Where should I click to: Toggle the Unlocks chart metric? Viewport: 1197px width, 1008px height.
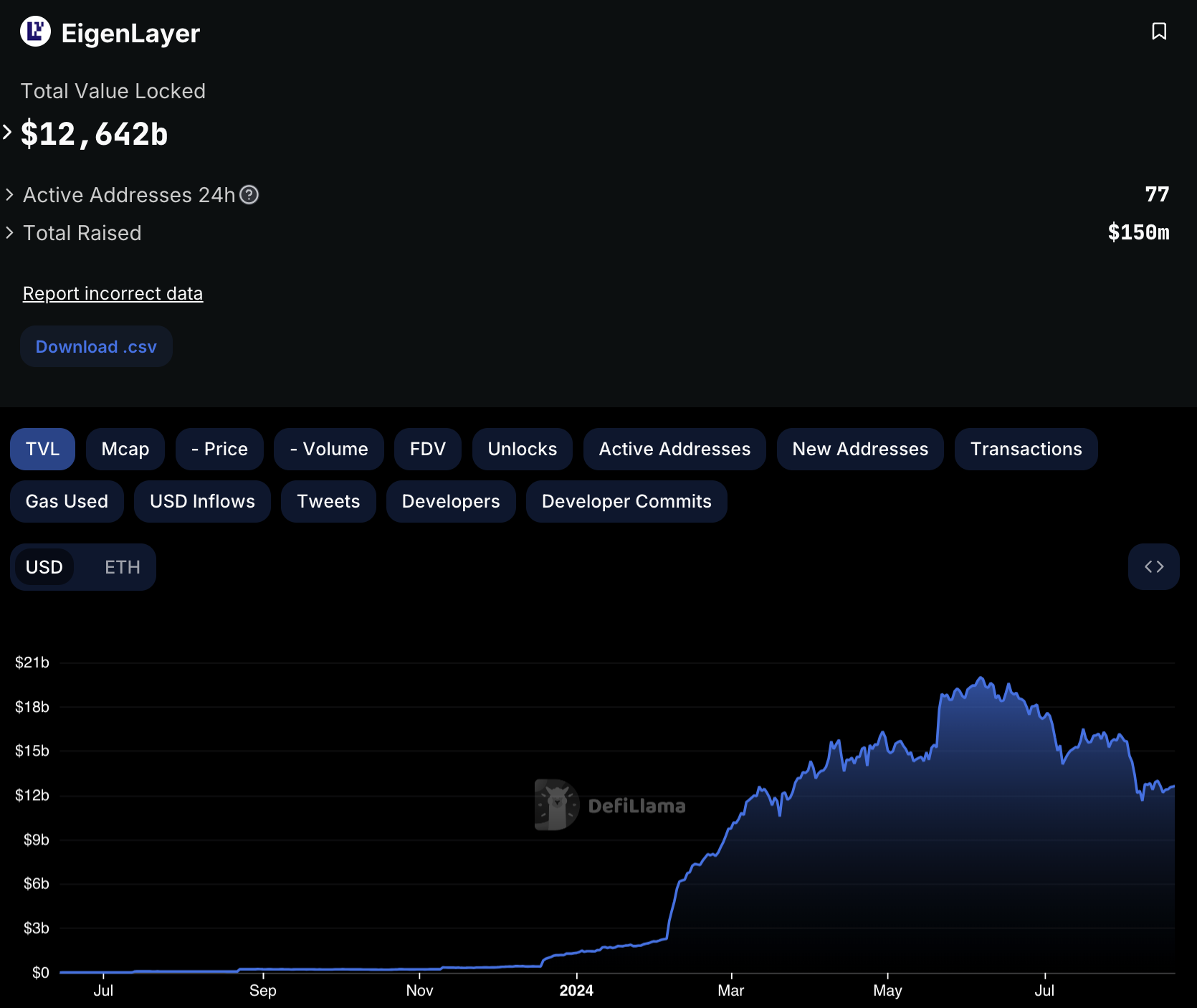pyautogui.click(x=523, y=450)
